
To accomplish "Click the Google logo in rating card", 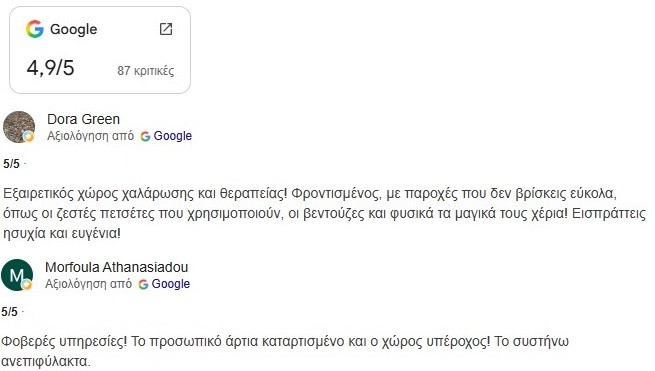I will (x=35, y=29).
